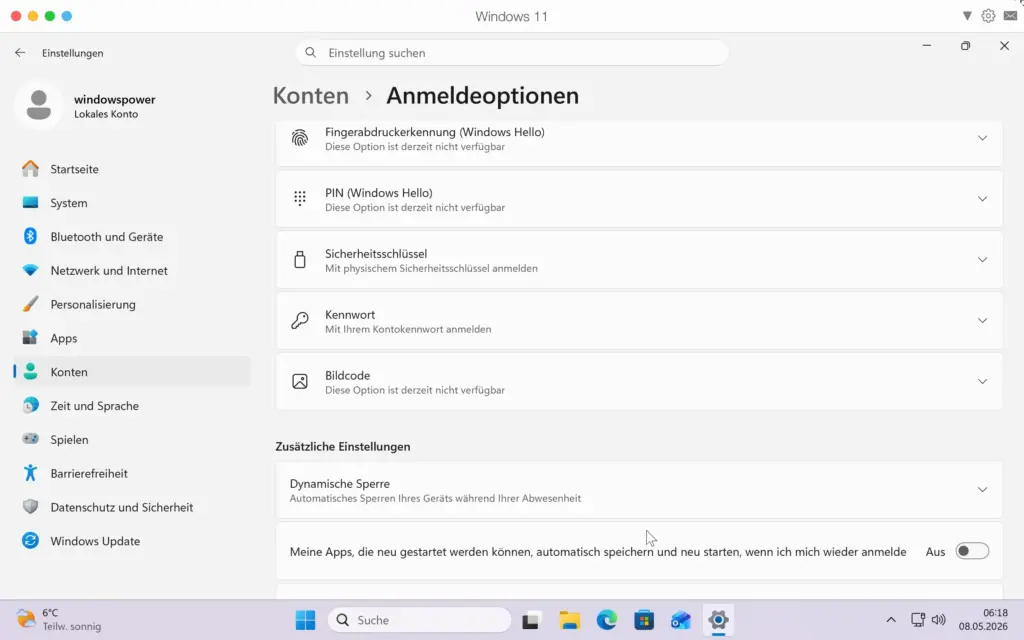Expand the Sicherheitsschlüssel option
This screenshot has width=1024, height=640.
pos(982,259)
